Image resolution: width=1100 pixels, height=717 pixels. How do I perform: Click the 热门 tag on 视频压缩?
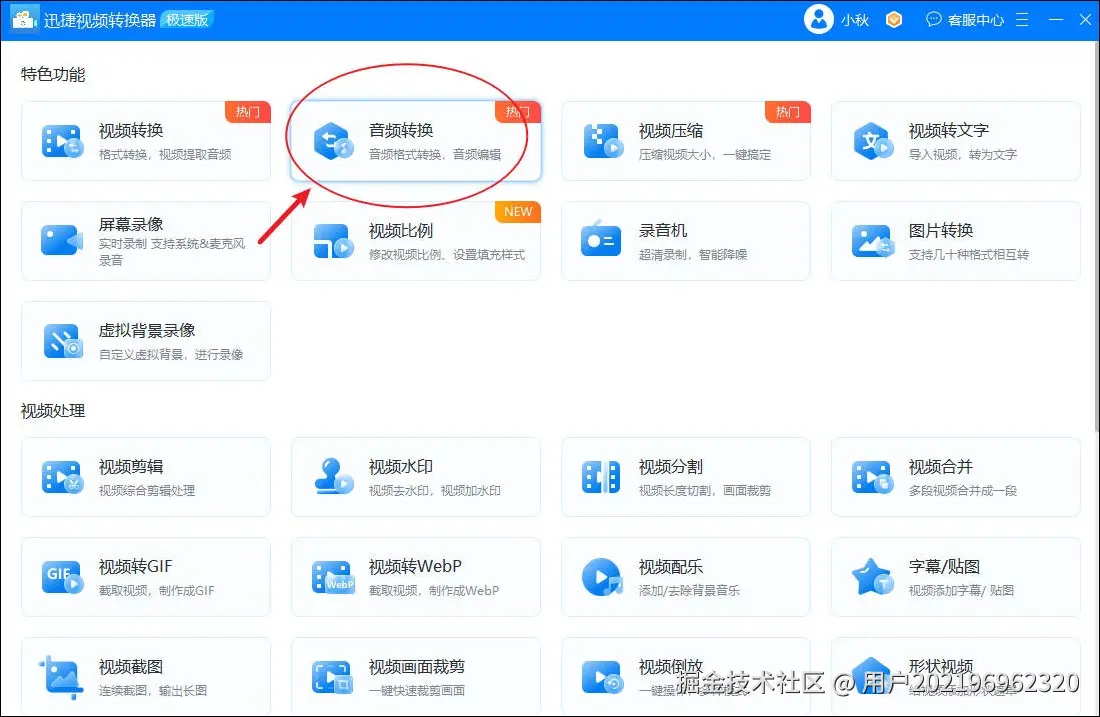(x=788, y=112)
